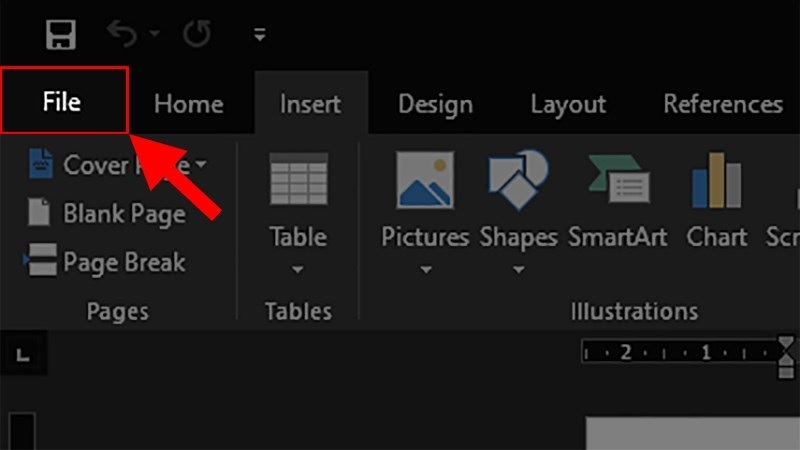Screen dimensions: 800x450
Task: Expand the Shapes dropdown arrow
Action: point(518,269)
